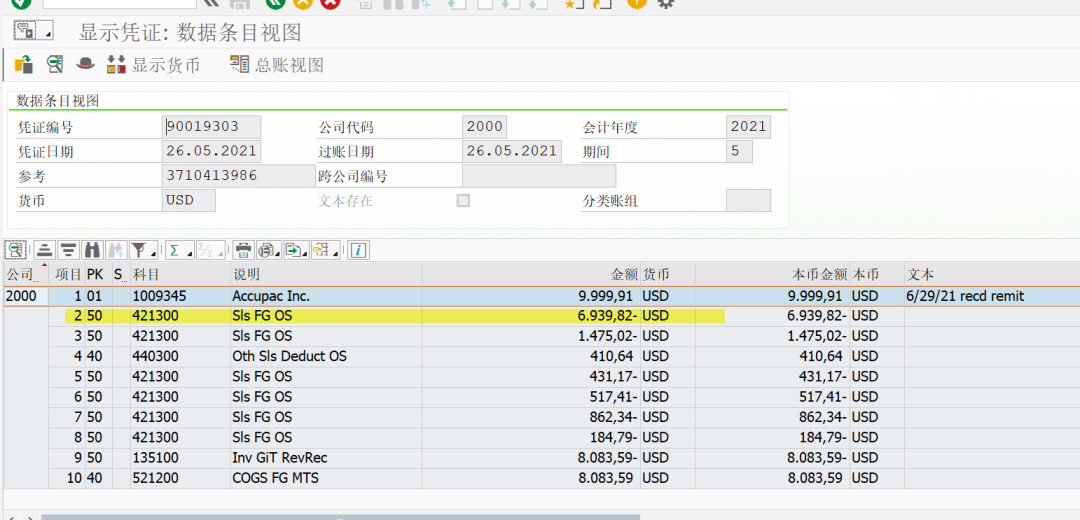Click the green Back button in top toolbar

point(277,3)
